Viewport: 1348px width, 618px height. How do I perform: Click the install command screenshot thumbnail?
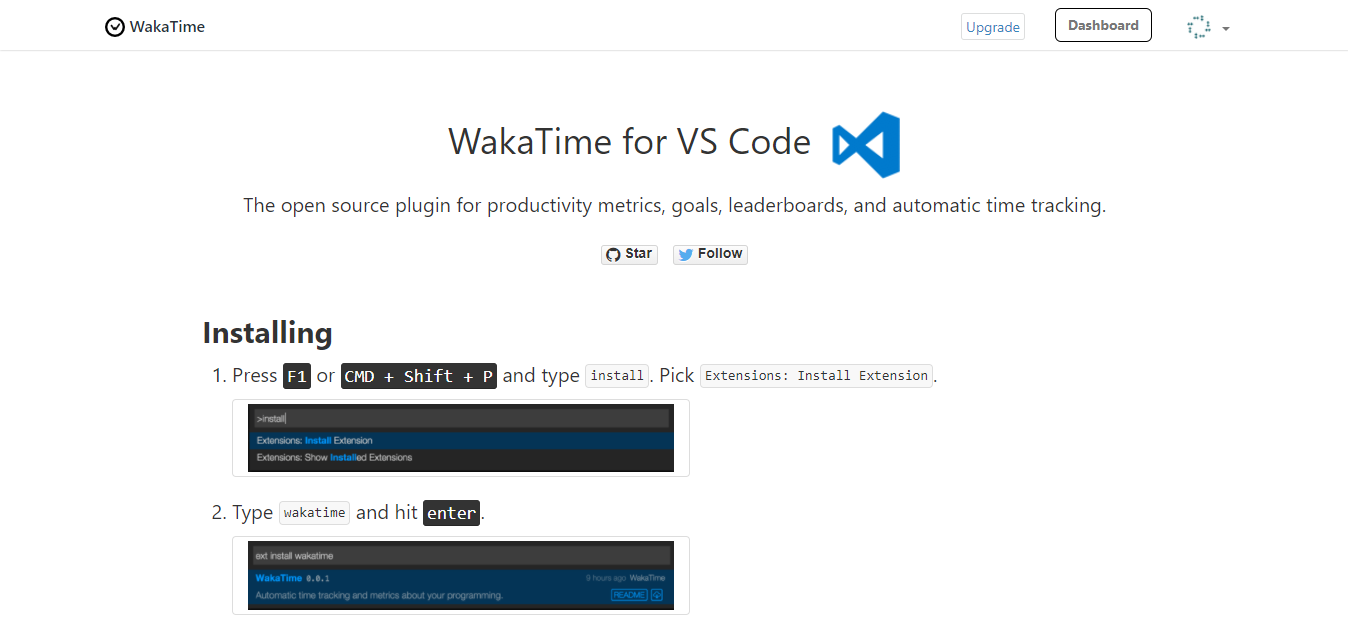coord(460,438)
